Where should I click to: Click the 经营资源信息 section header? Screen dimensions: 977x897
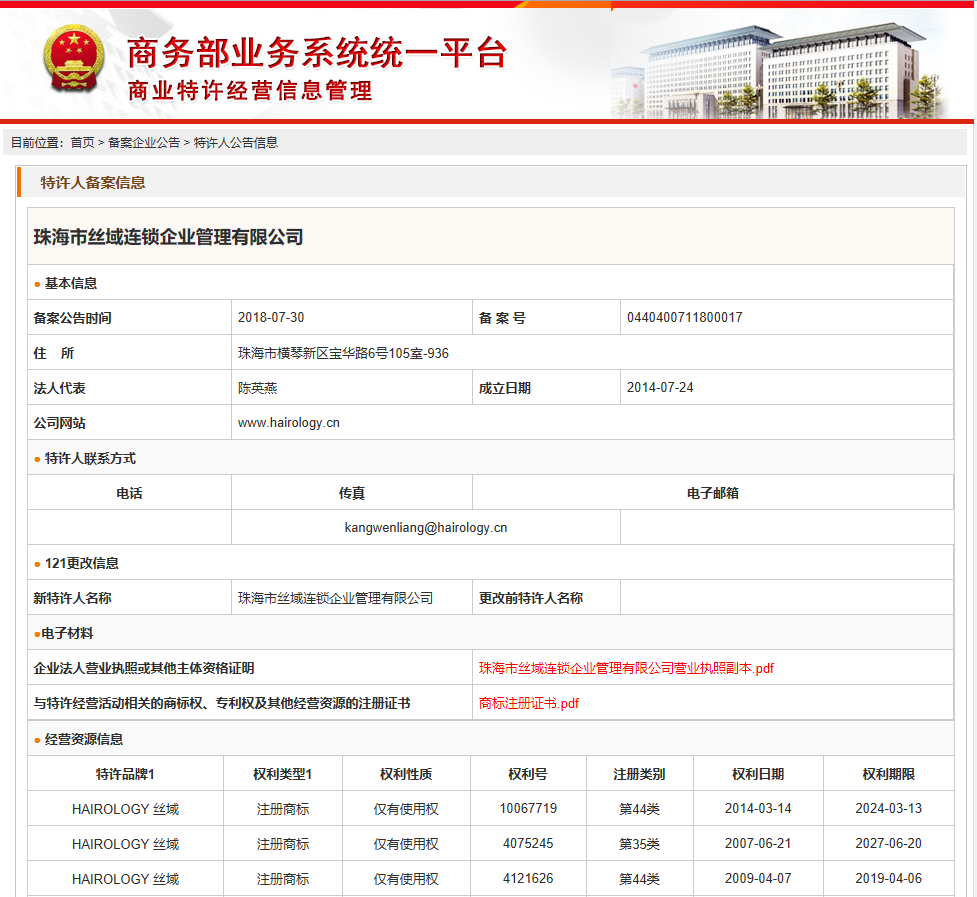tap(83, 739)
